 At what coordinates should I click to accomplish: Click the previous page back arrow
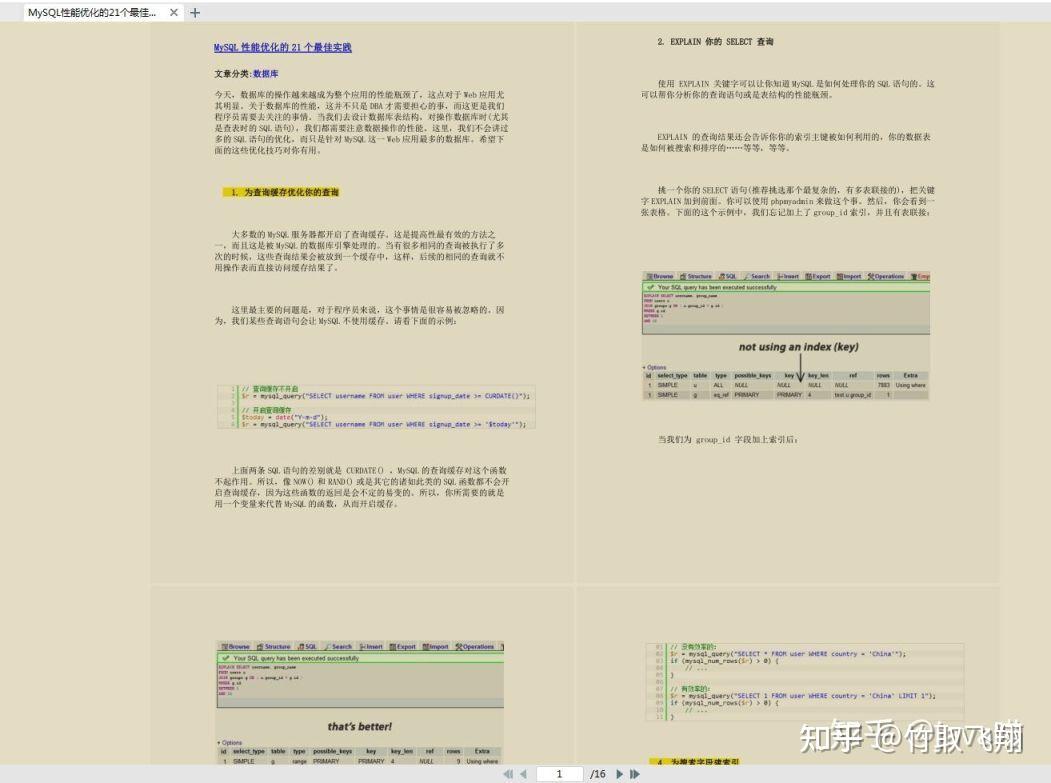point(523,773)
